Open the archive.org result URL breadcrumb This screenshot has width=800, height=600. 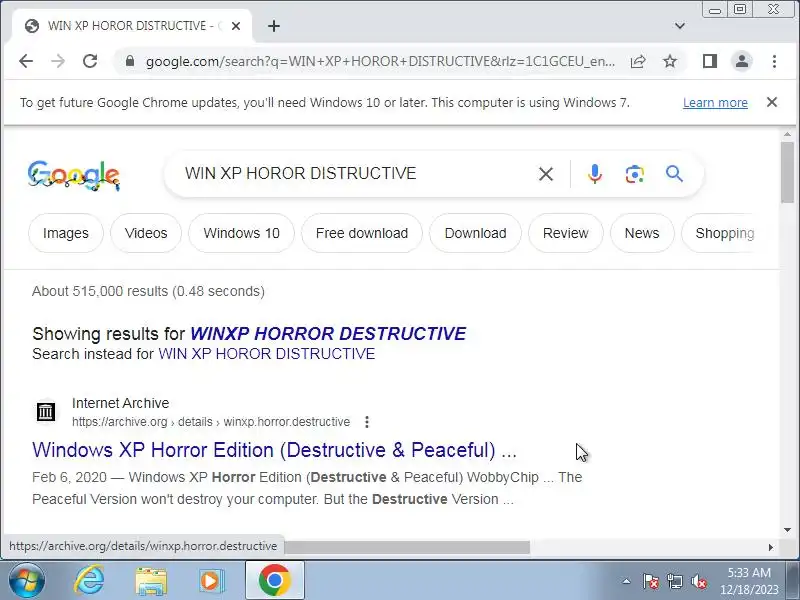[x=211, y=422]
